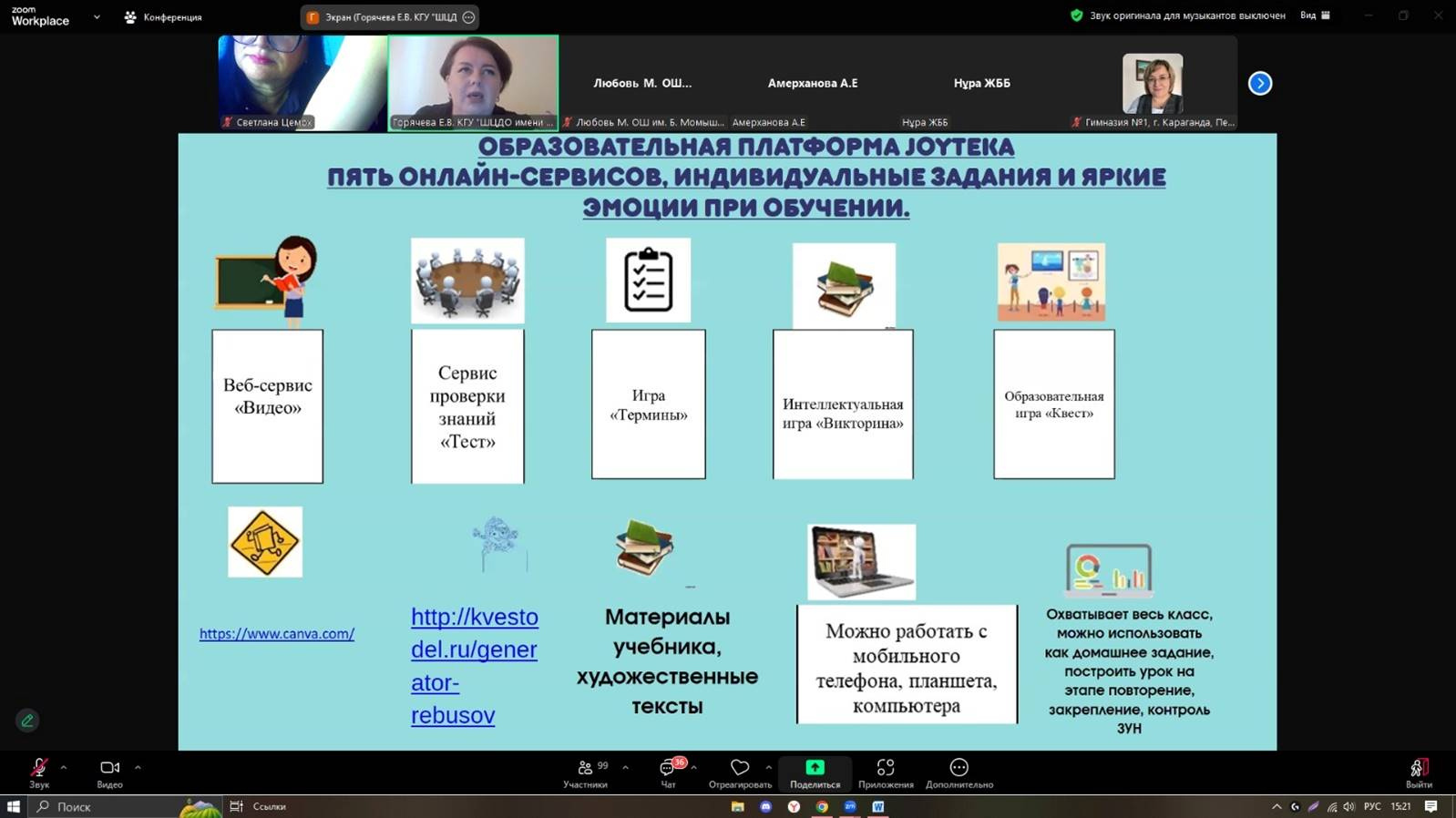
Task: Click the Выйти leave meeting button
Action: tap(1419, 772)
